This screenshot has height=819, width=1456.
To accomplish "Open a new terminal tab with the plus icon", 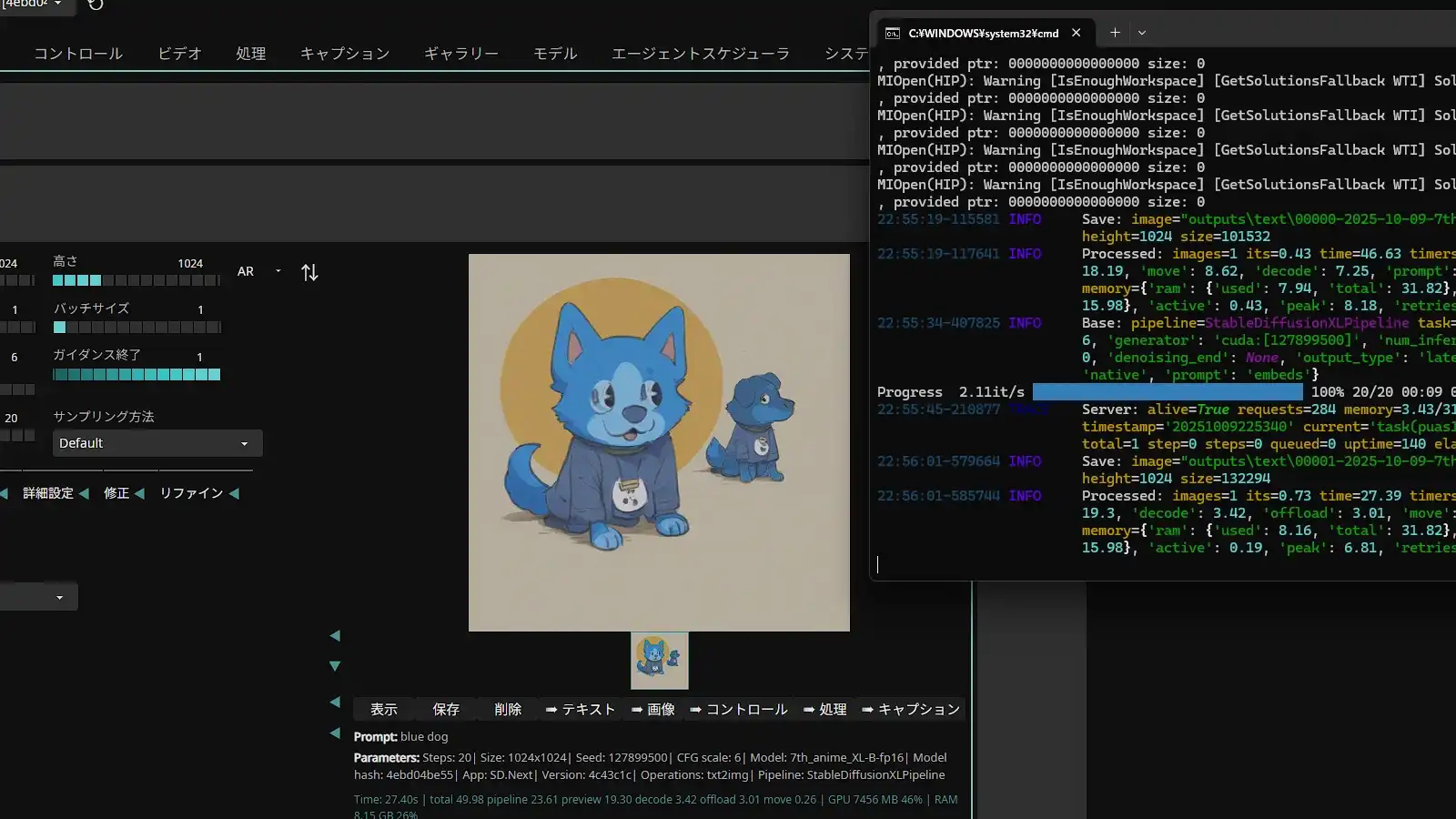I will [x=1114, y=32].
